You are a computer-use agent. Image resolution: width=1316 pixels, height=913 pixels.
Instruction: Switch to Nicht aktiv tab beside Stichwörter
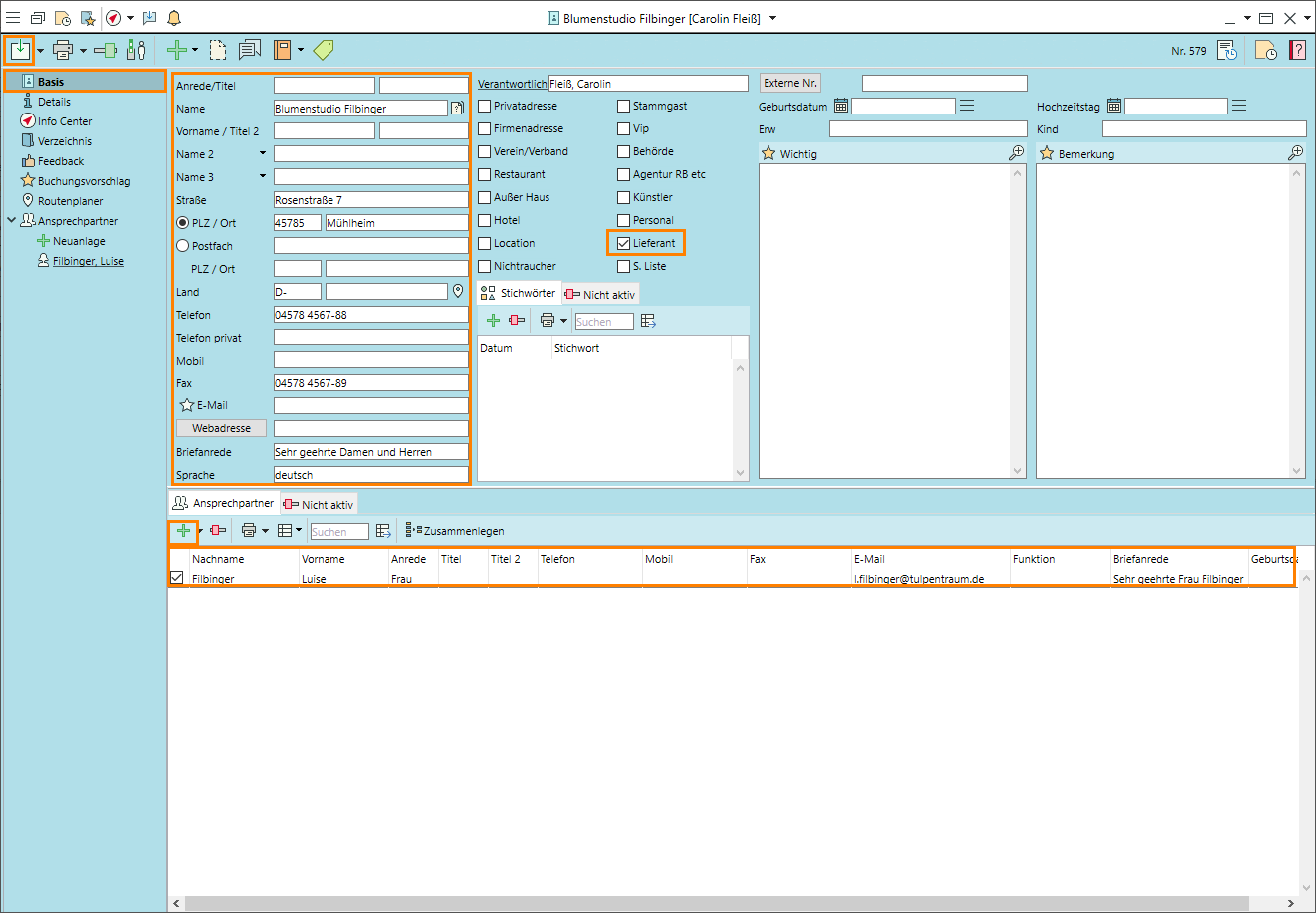[x=600, y=294]
